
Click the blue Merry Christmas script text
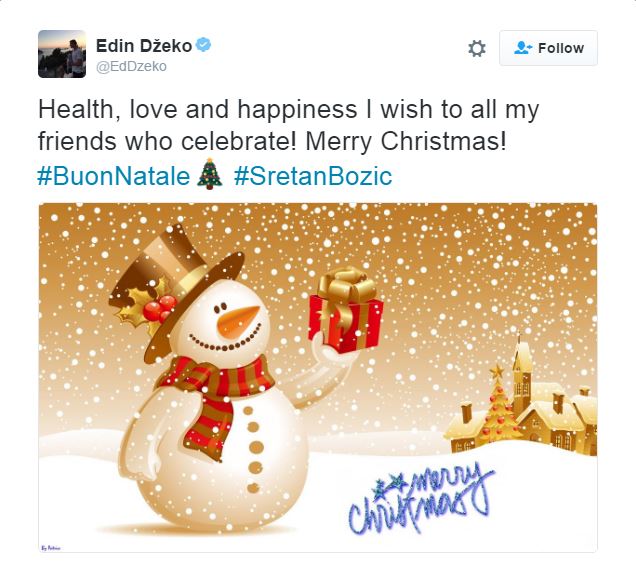point(421,499)
